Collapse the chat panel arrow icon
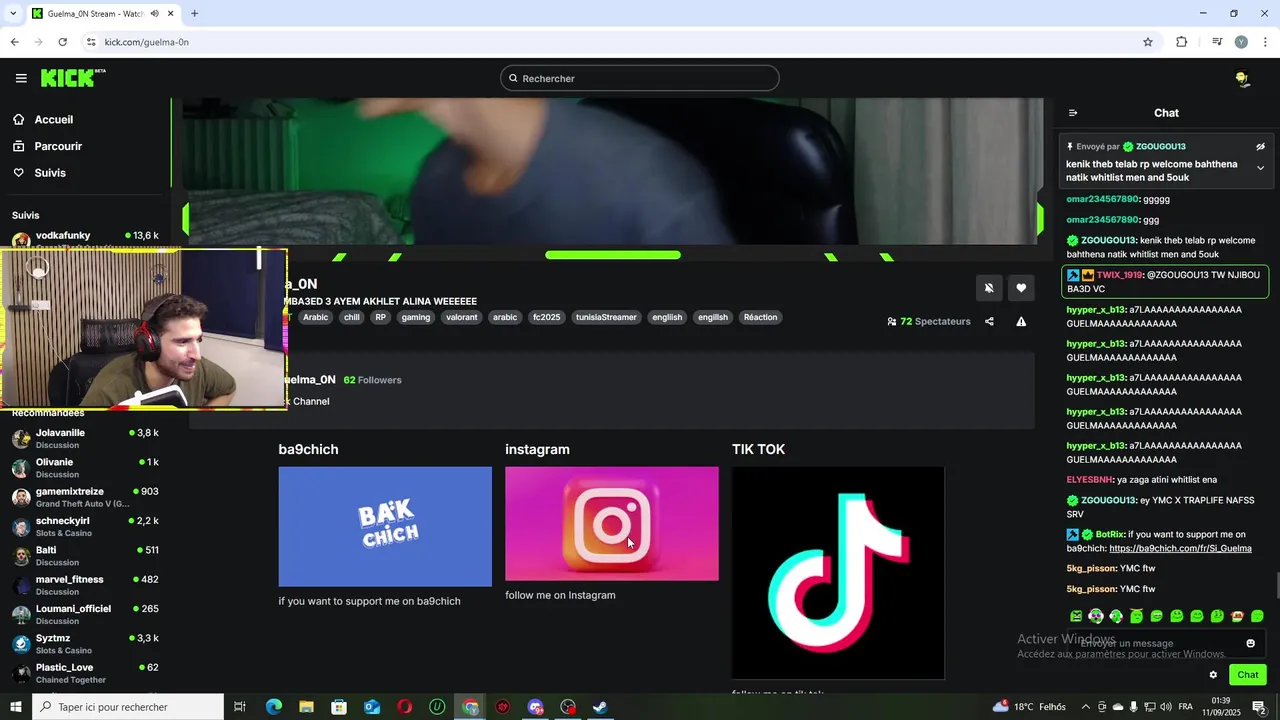Viewport: 1280px width, 720px height. click(1073, 113)
